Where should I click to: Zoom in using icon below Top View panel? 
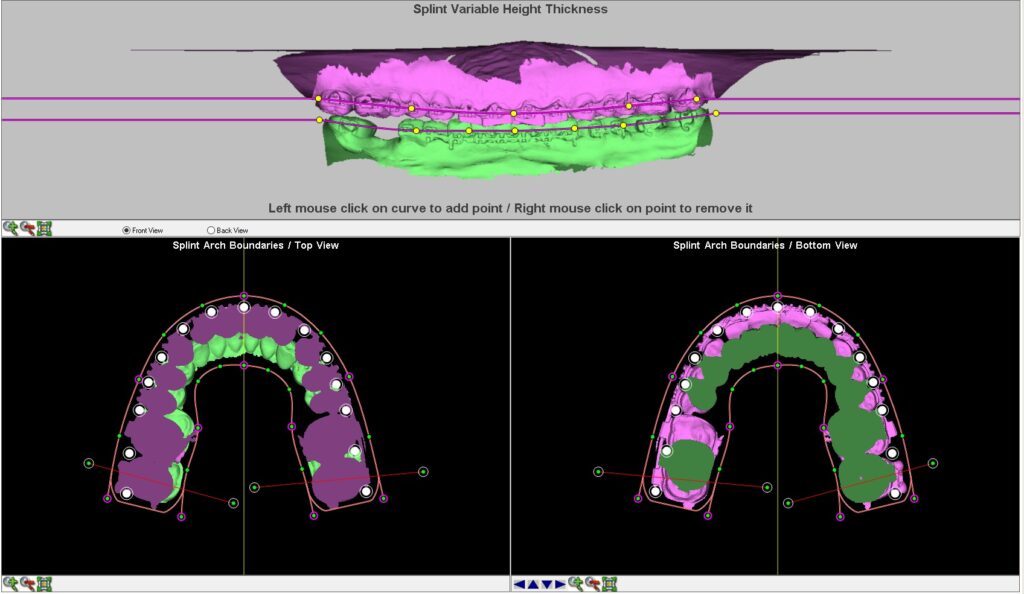tap(10, 584)
